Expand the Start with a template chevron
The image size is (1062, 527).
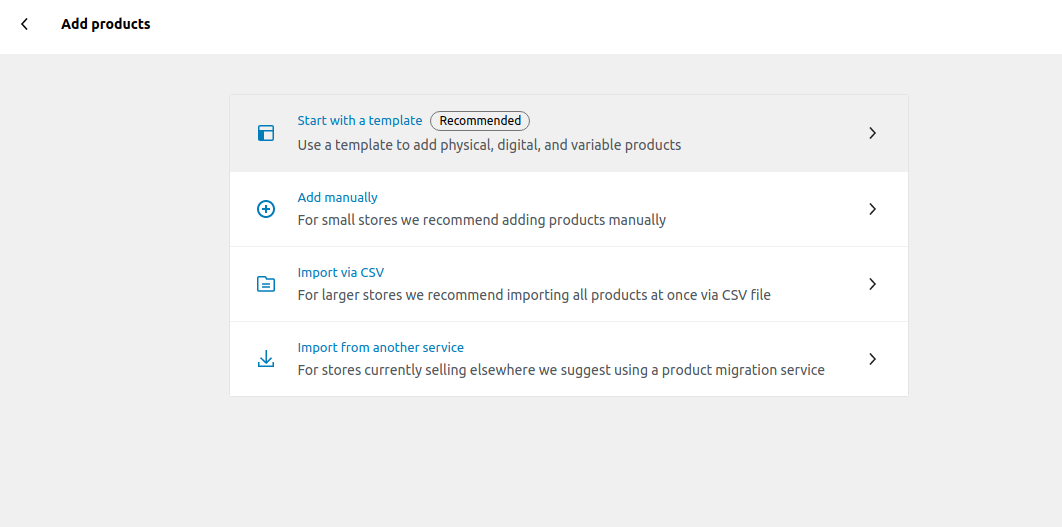[873, 133]
